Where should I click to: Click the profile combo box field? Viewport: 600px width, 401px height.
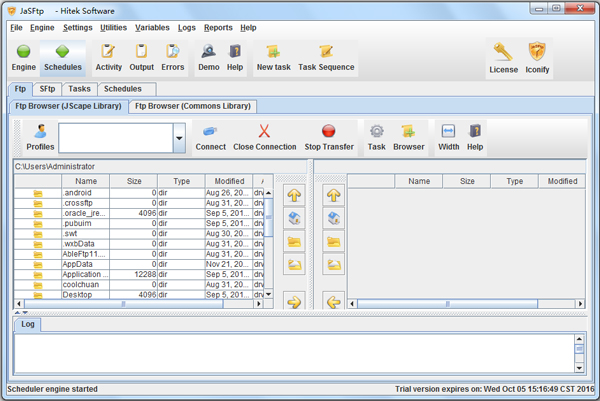coord(116,138)
